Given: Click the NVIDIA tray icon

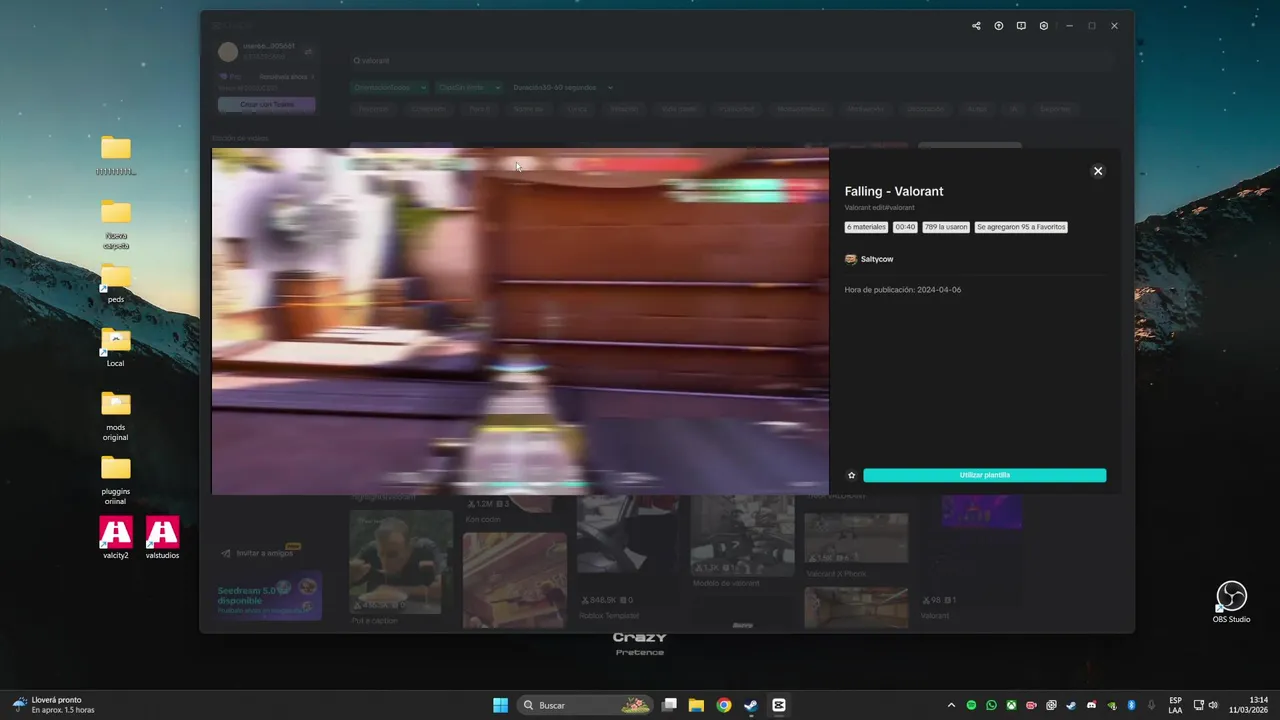Looking at the screenshot, I should pyautogui.click(x=1111, y=705).
